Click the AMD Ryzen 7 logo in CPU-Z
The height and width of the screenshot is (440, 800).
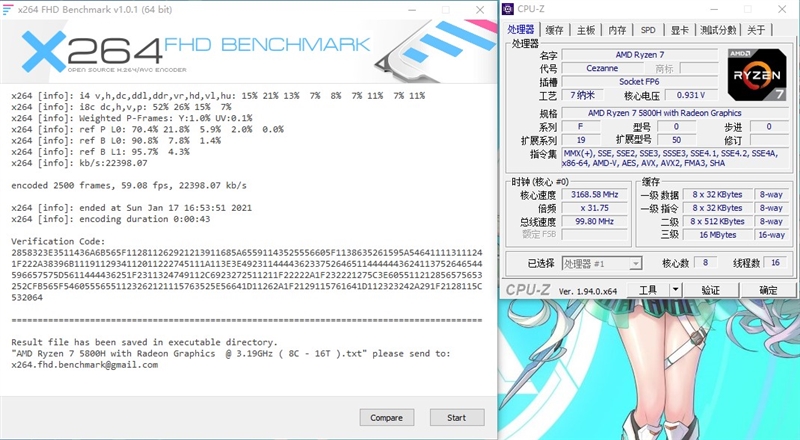pyautogui.click(x=757, y=75)
